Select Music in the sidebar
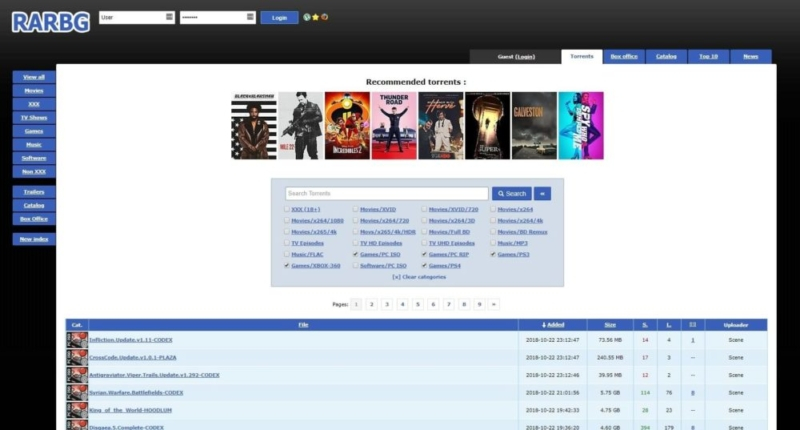Screen dimensions: 800x430 click(x=34, y=145)
